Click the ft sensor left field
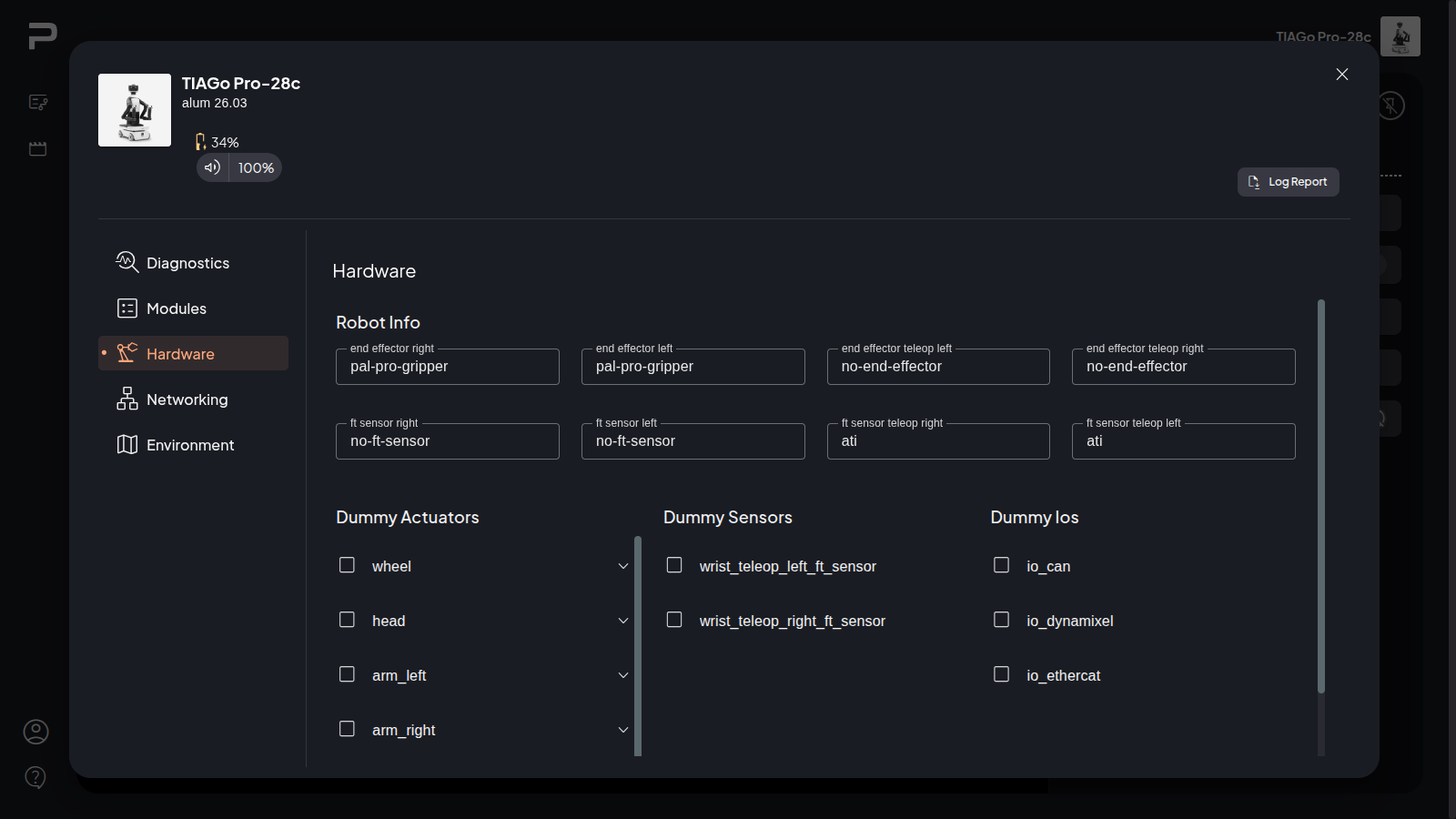 coord(693,440)
